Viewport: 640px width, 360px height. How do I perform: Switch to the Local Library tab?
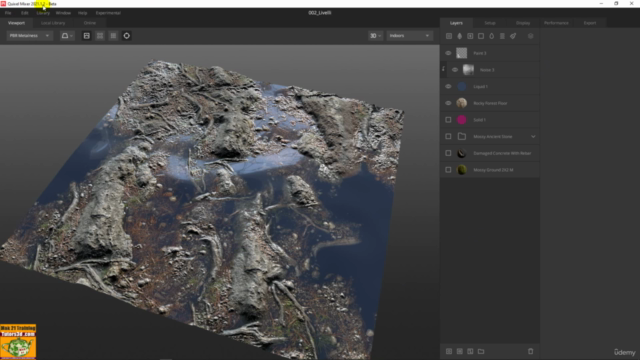(53, 23)
